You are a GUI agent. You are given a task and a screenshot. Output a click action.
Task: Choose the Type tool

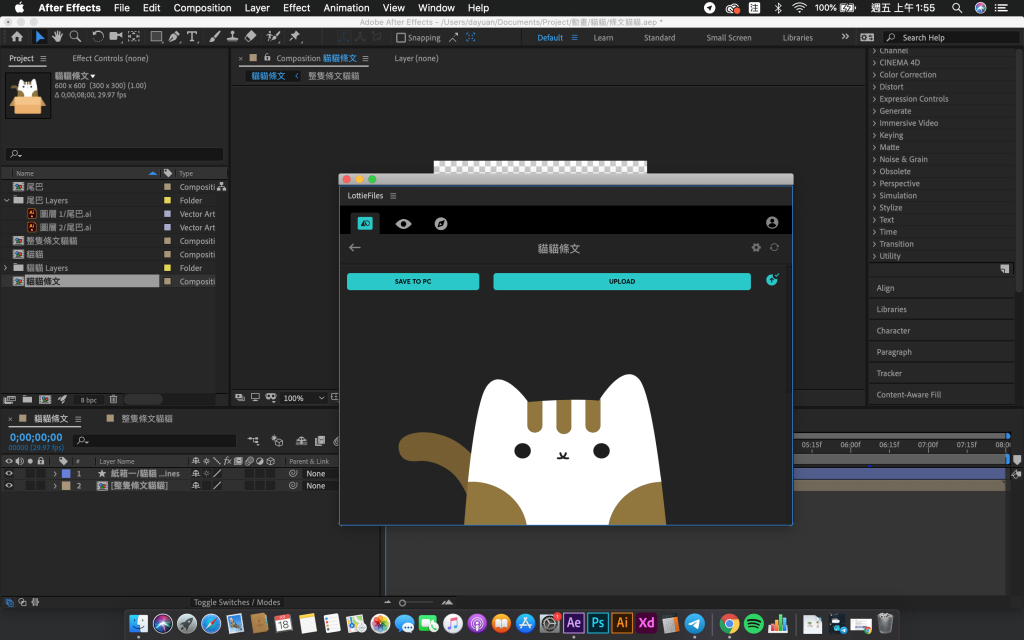pyautogui.click(x=191, y=37)
